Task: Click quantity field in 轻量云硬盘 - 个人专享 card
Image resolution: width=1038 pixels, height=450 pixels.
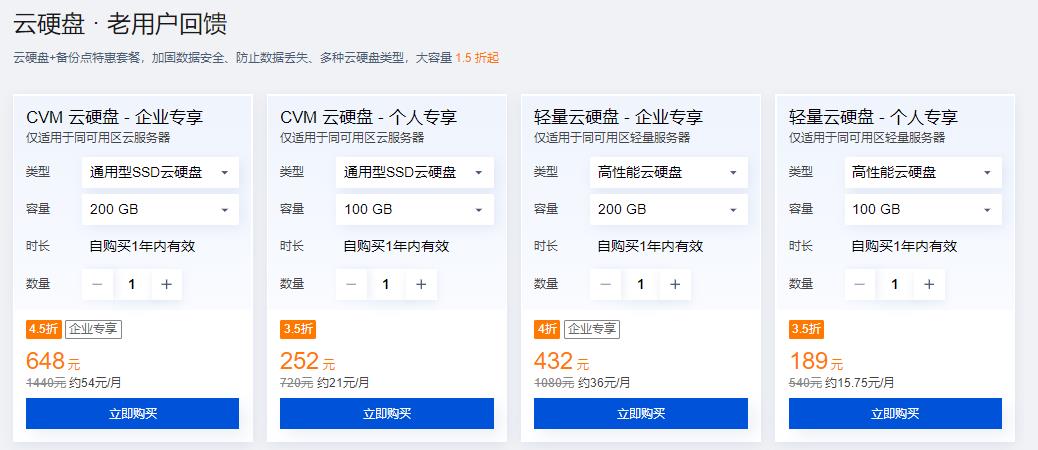Action: (894, 285)
